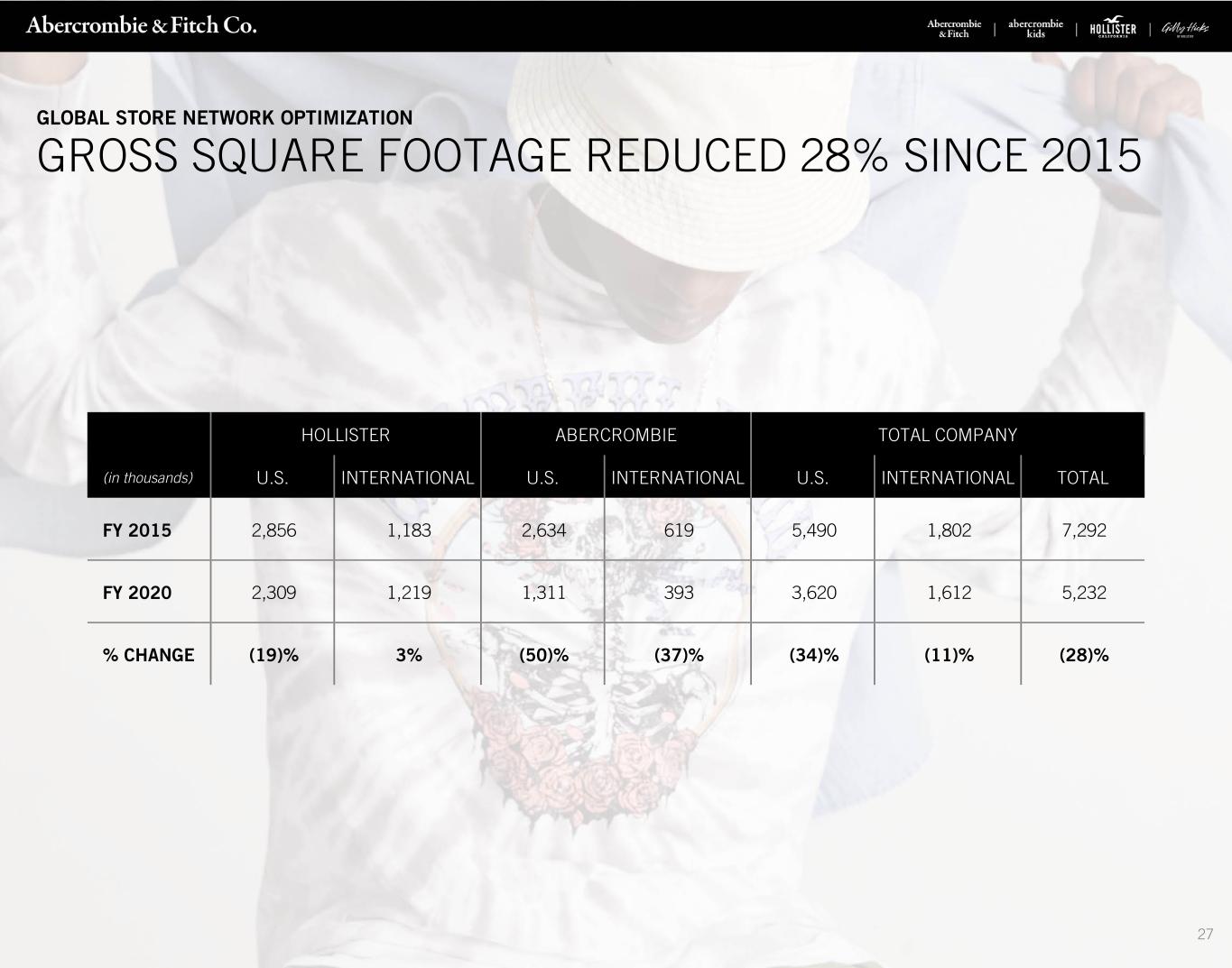The height and width of the screenshot is (968, 1232).
Task: Click the 3% Hollister international change cell
Action: pos(409,655)
